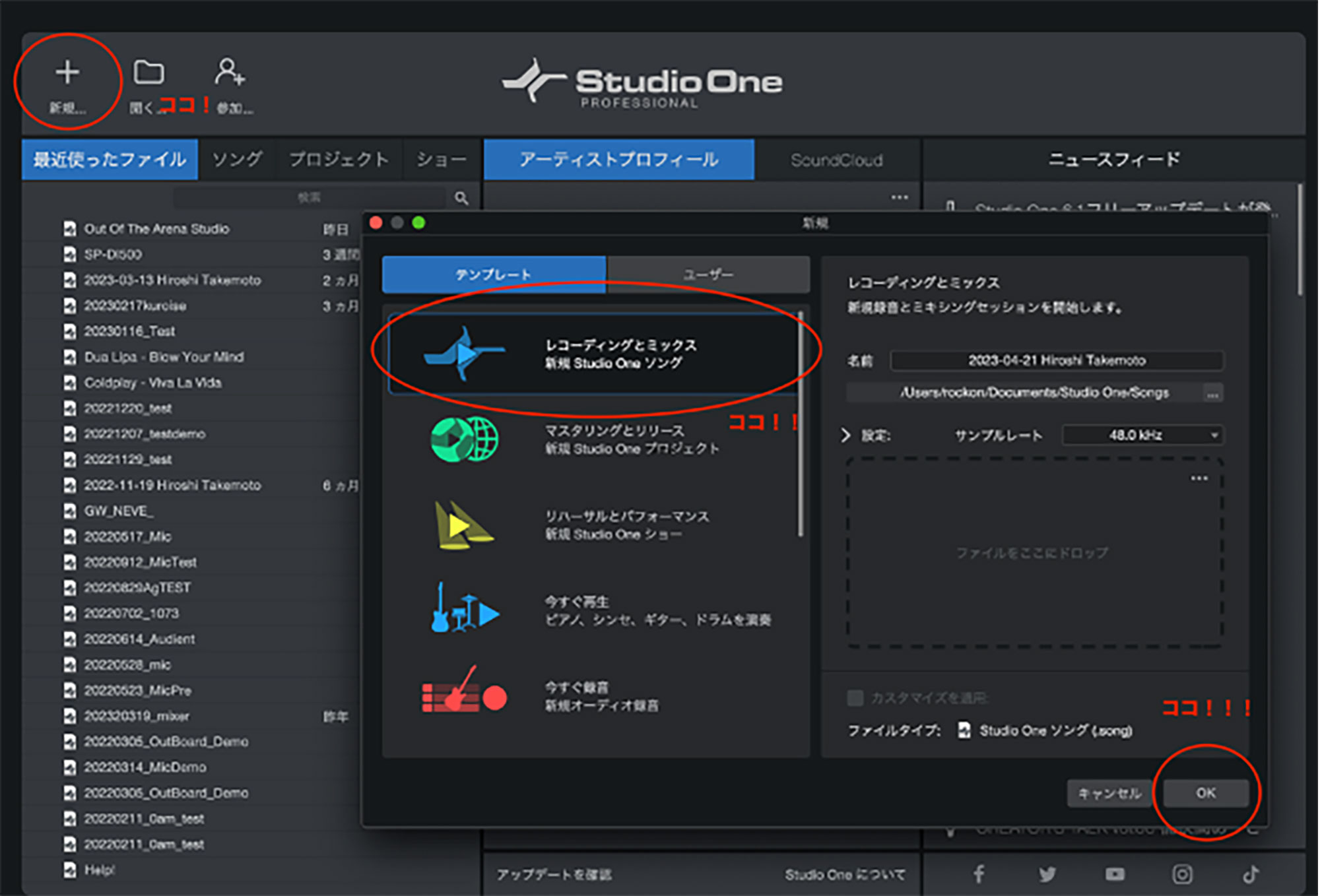This screenshot has width=1320, height=896.
Task: Open the 最近使ったファイル tab
Action: [x=110, y=159]
